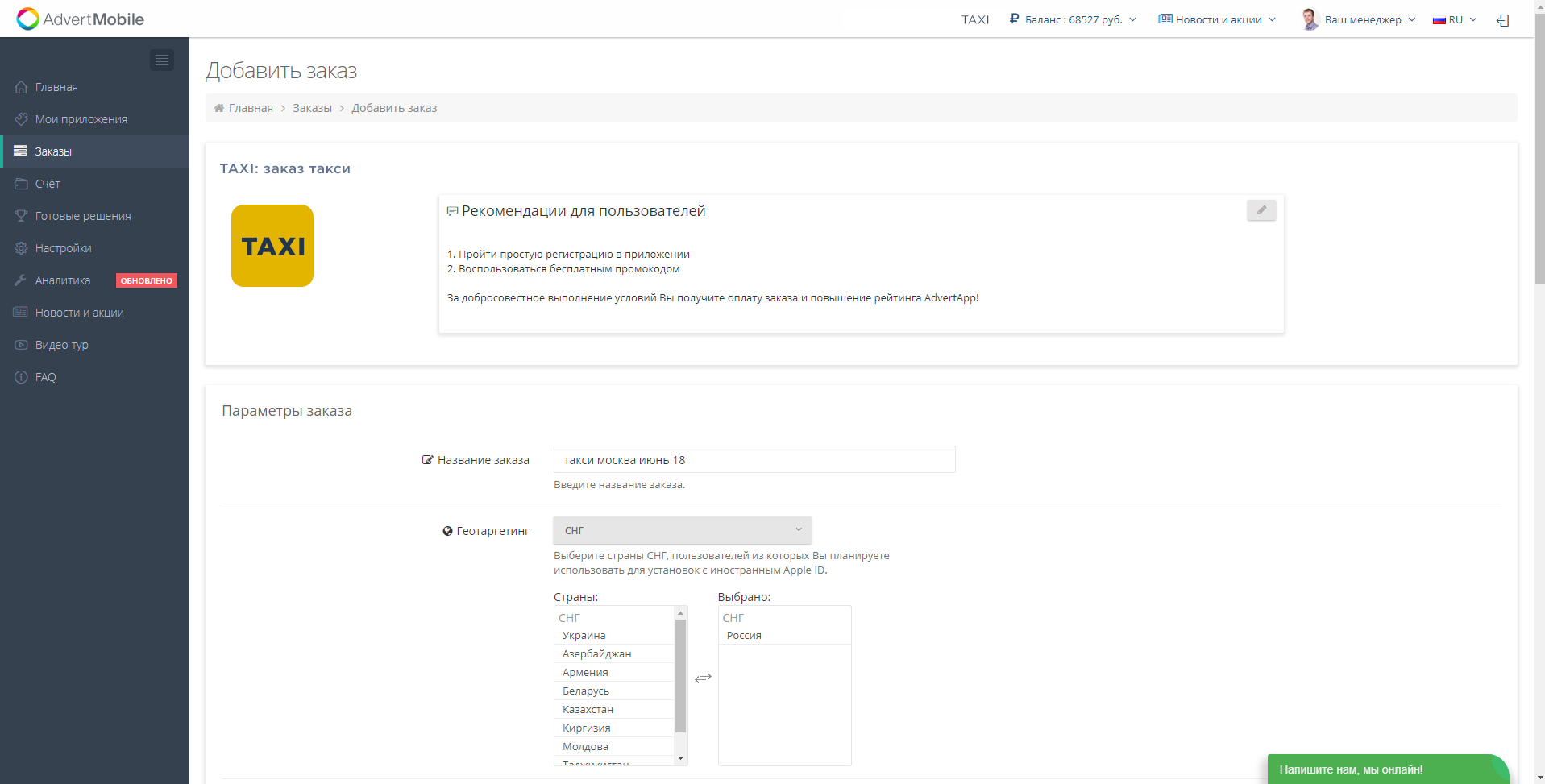Click the list icon beside Заказы
The width and height of the screenshot is (1545, 784).
pos(21,151)
